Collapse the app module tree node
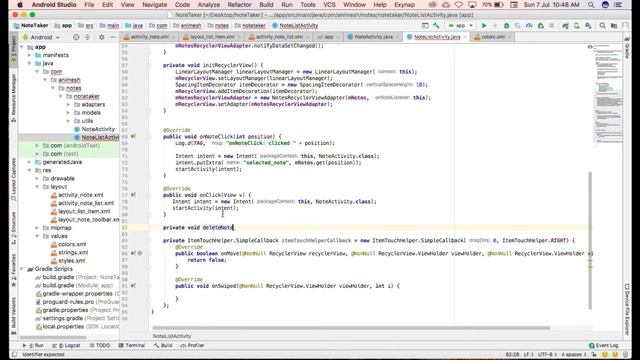 (x=22, y=47)
